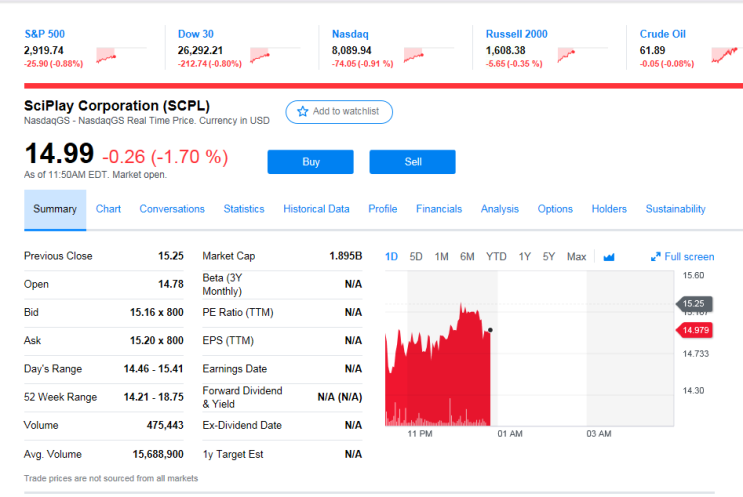Click the Market Cap value 1.895B

click(345, 256)
